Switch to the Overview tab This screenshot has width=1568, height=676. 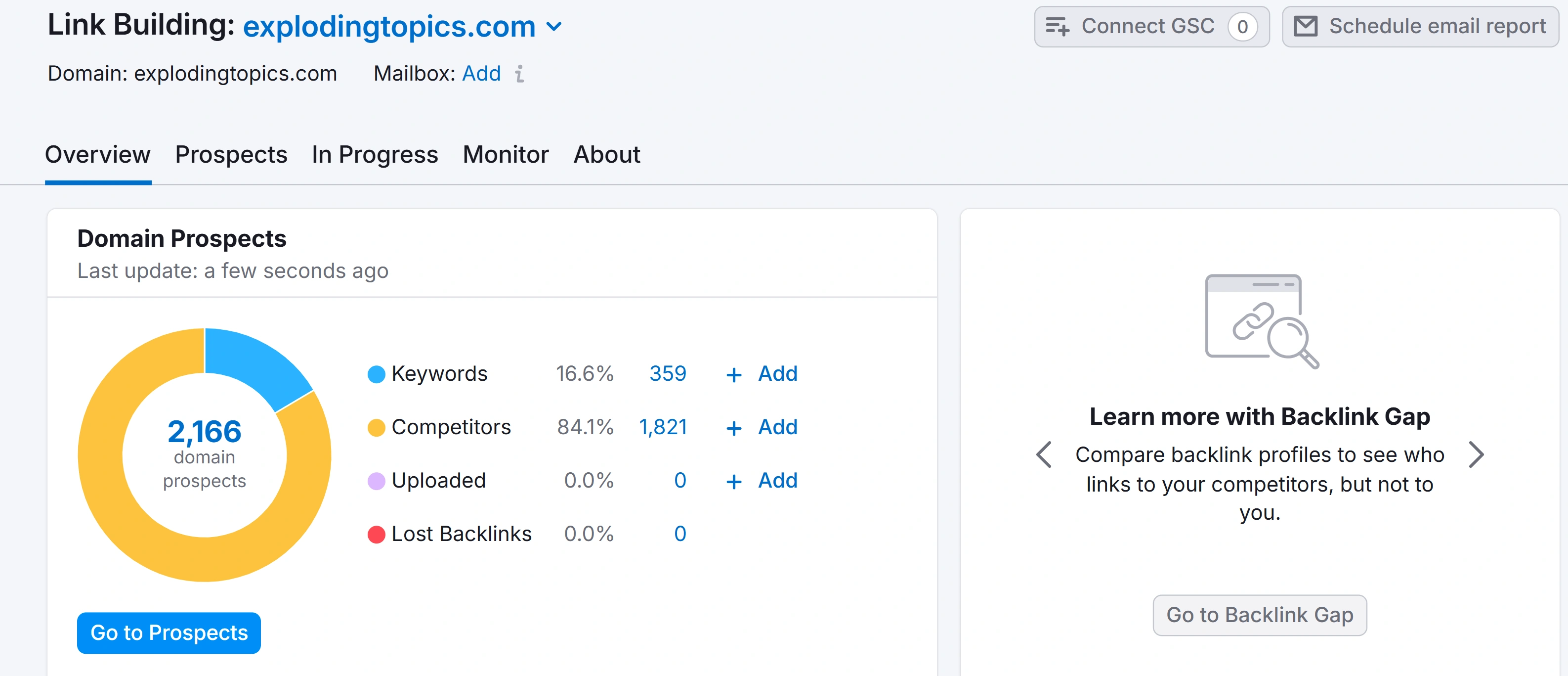pyautogui.click(x=97, y=155)
